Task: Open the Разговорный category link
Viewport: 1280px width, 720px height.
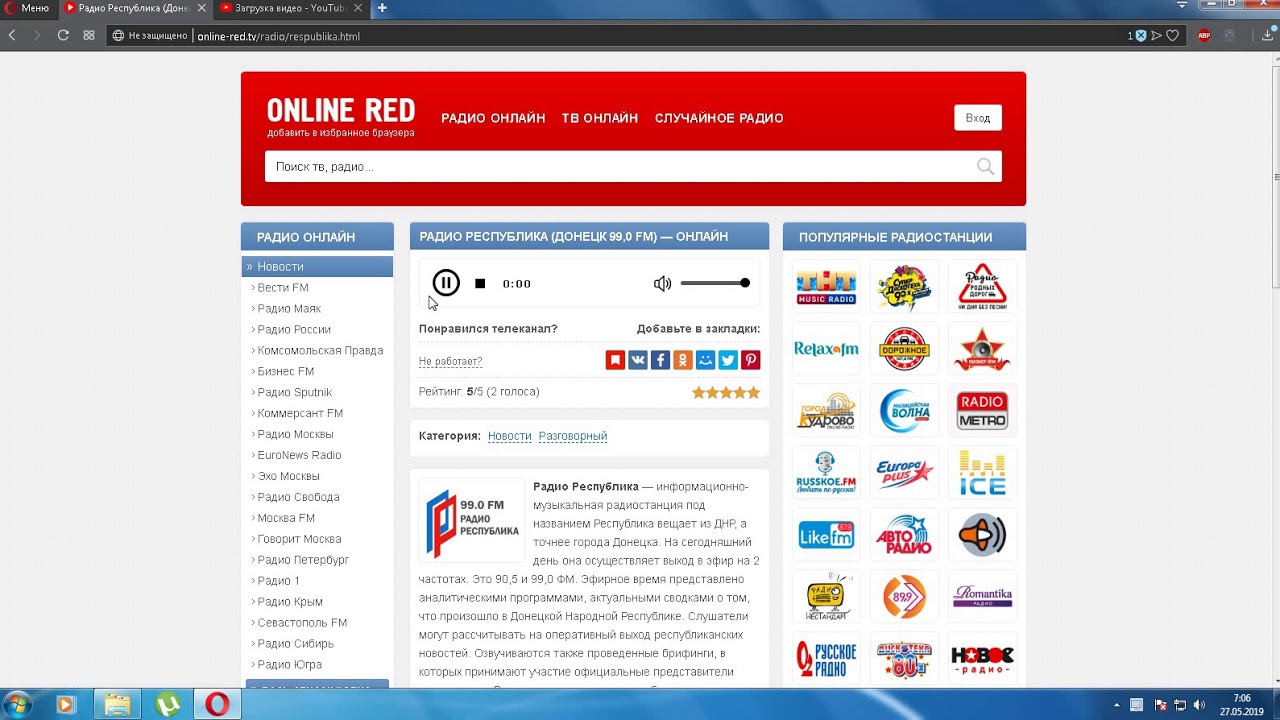Action: pos(573,436)
